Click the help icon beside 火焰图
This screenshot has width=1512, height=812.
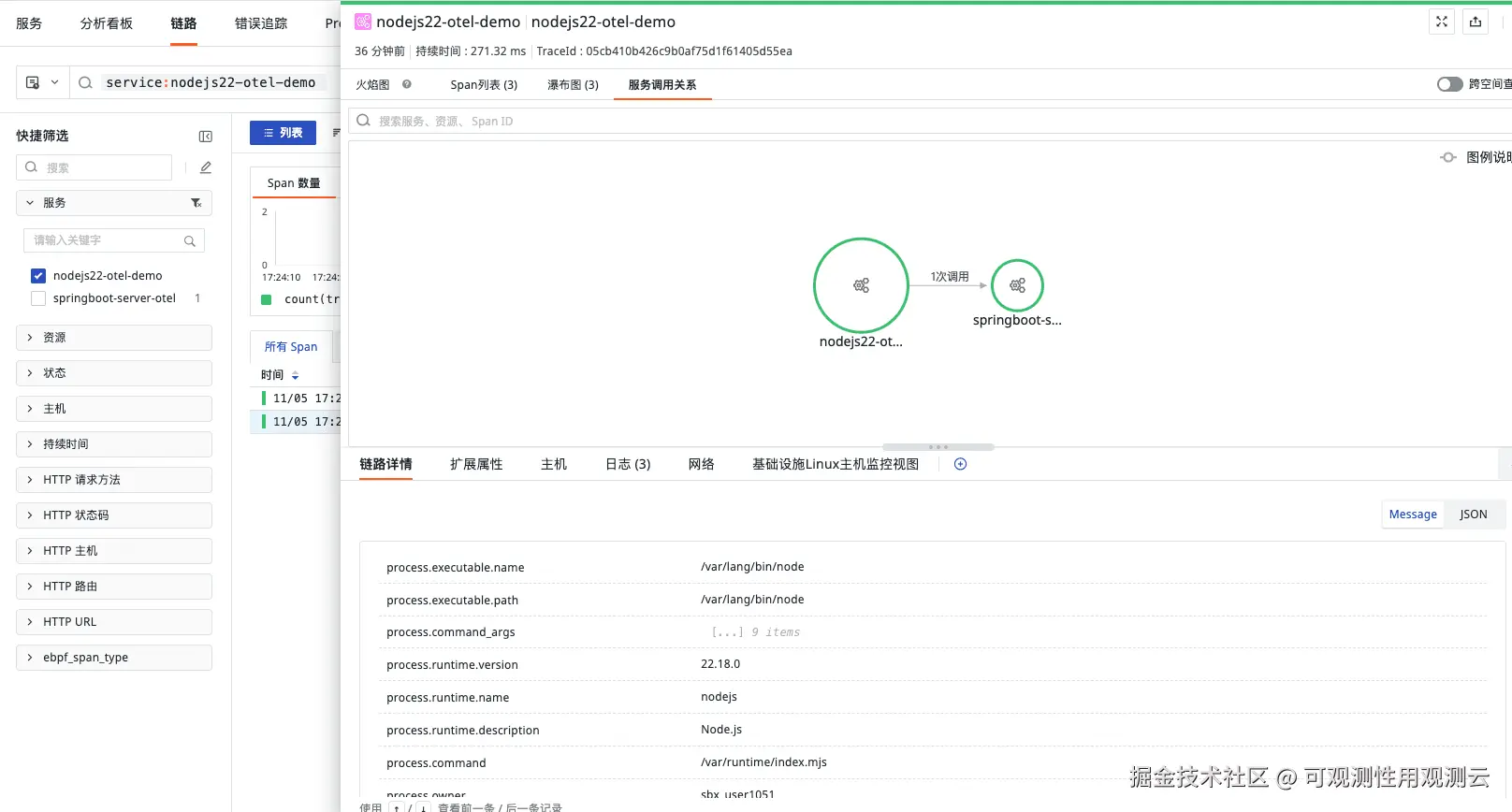[x=407, y=84]
